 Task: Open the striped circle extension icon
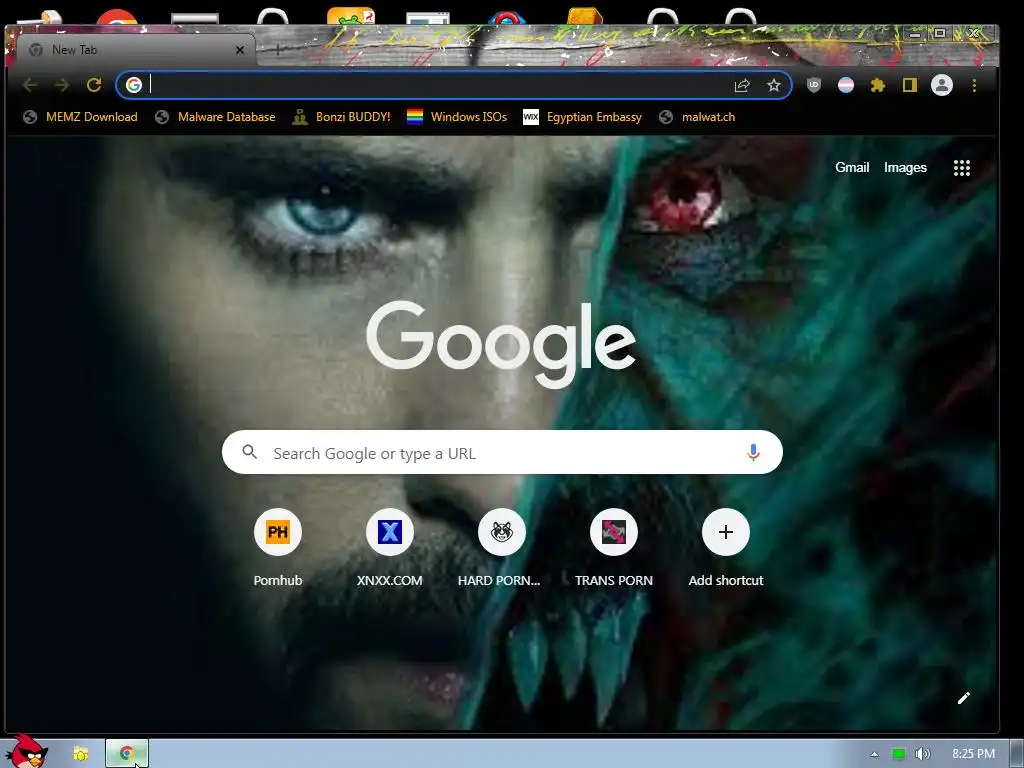coord(846,85)
